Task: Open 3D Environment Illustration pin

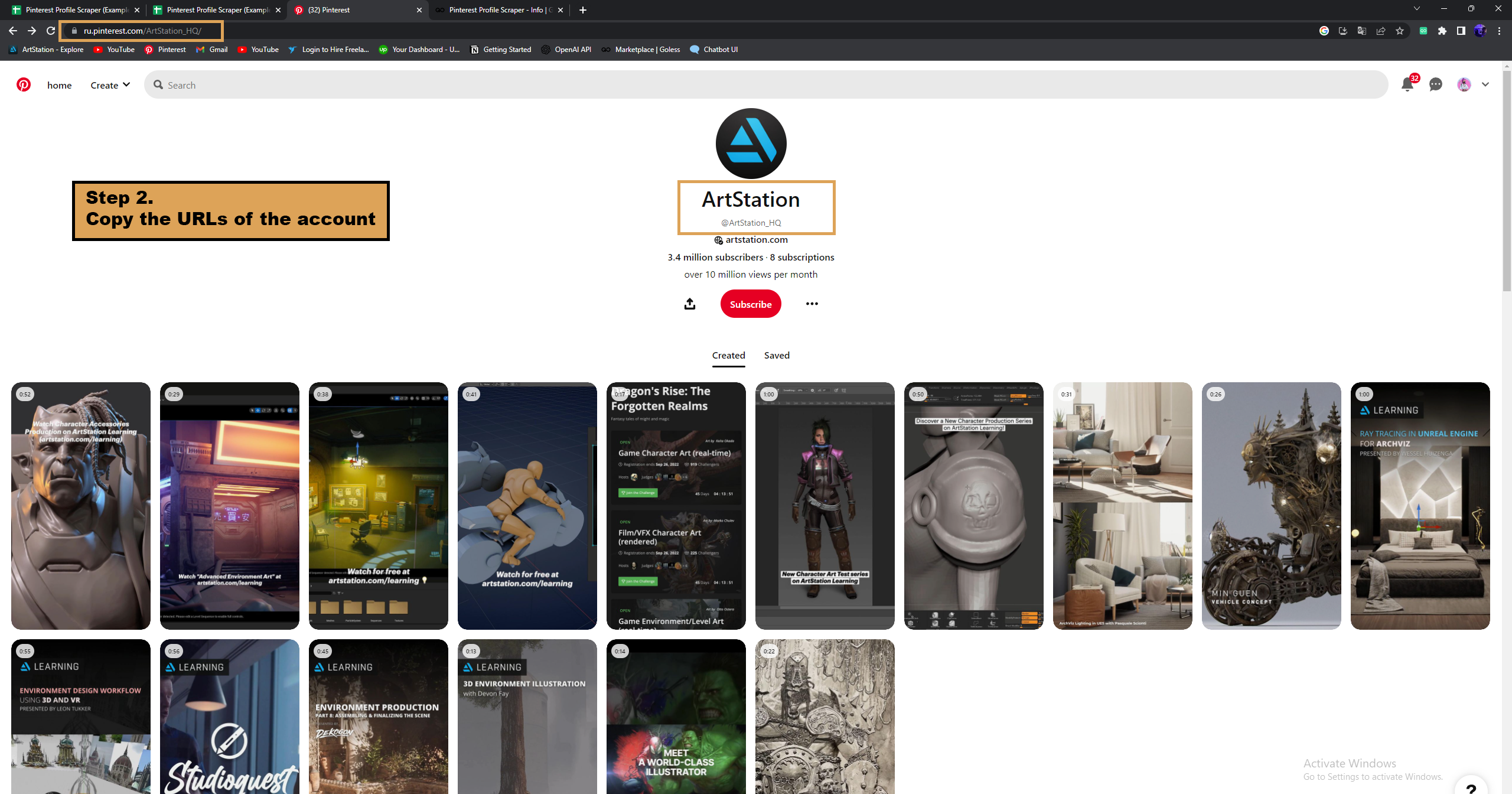Action: click(x=527, y=717)
